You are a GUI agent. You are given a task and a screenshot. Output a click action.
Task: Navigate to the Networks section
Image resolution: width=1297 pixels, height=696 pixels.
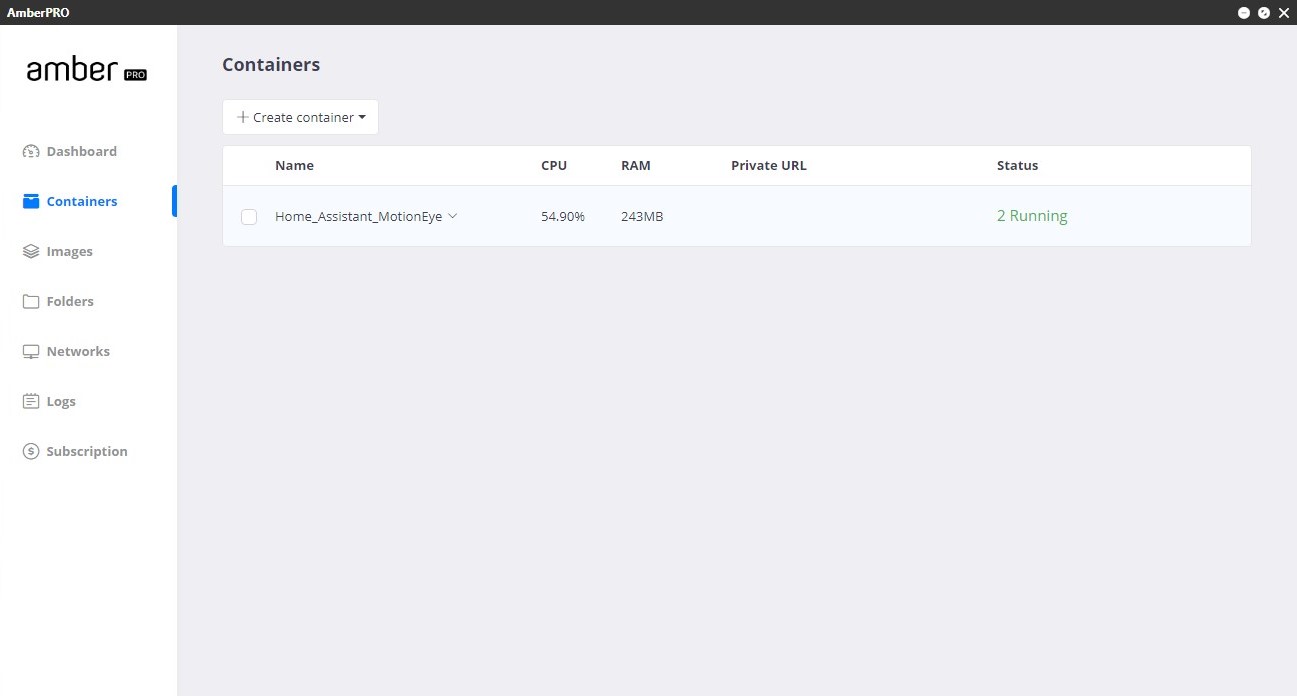click(x=78, y=352)
